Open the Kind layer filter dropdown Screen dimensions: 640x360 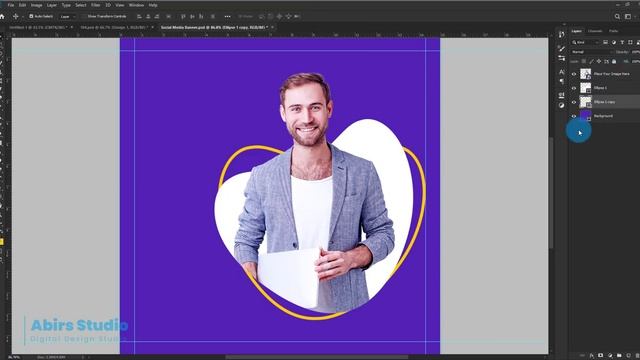[585, 42]
